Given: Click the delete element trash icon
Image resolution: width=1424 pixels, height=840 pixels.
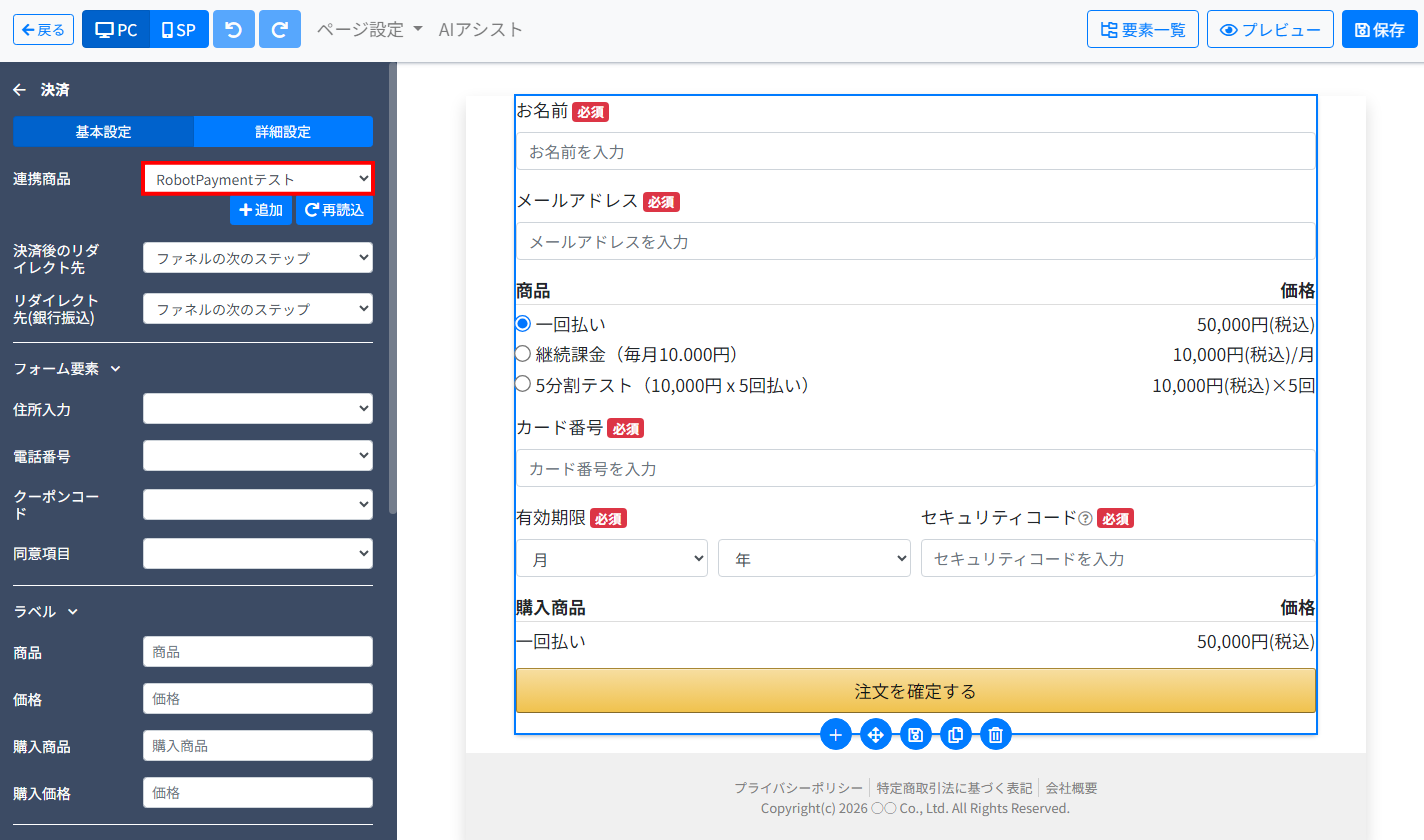Looking at the screenshot, I should (x=996, y=735).
